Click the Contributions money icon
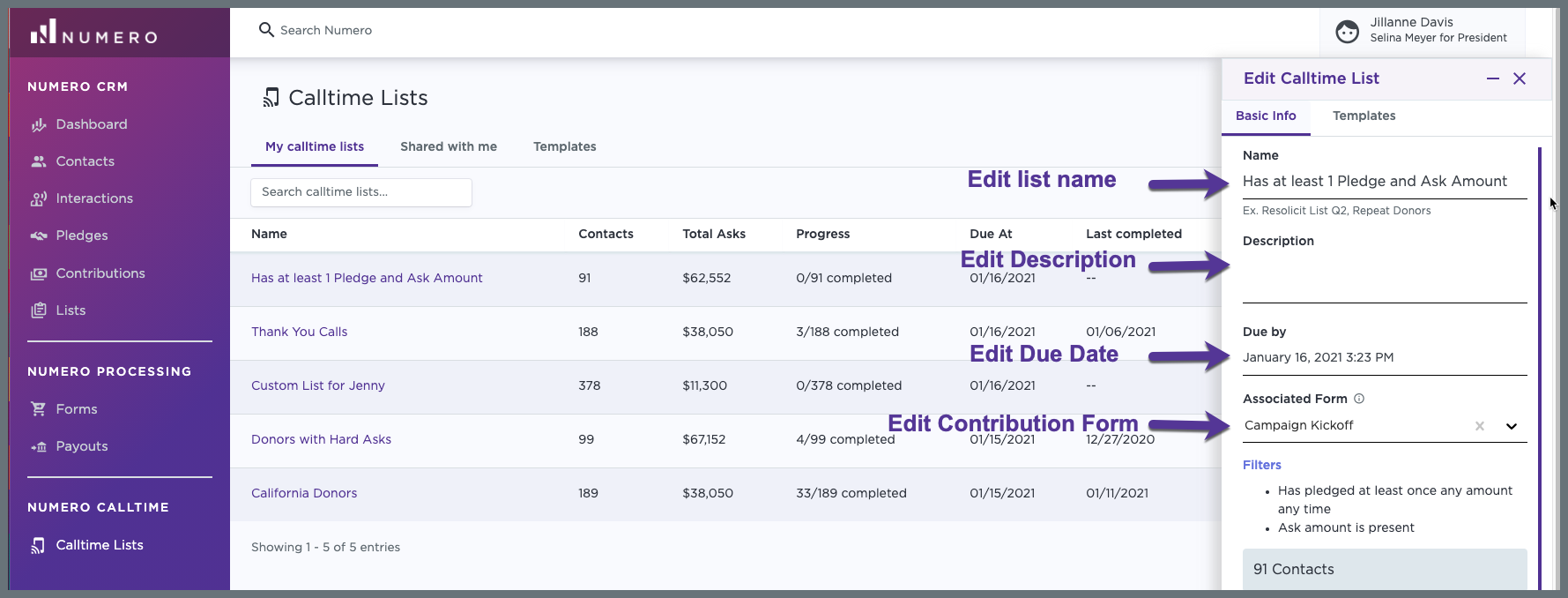Image resolution: width=1568 pixels, height=598 pixels. tap(38, 274)
